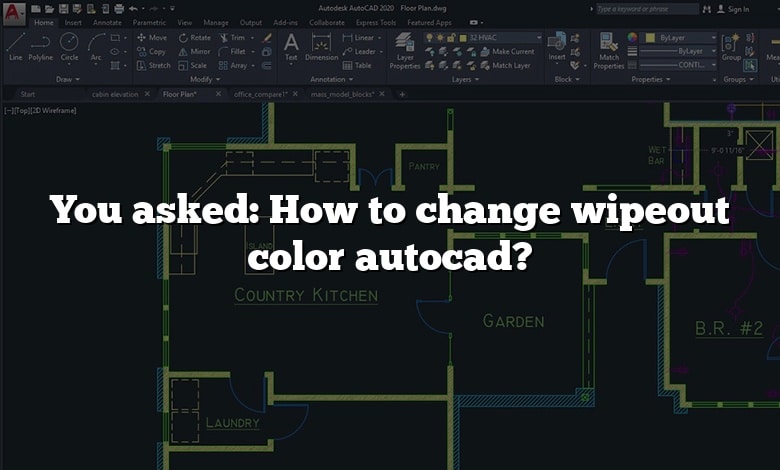The width and height of the screenshot is (780, 470).
Task: Select the Polyline tool
Action: pyautogui.click(x=40, y=46)
